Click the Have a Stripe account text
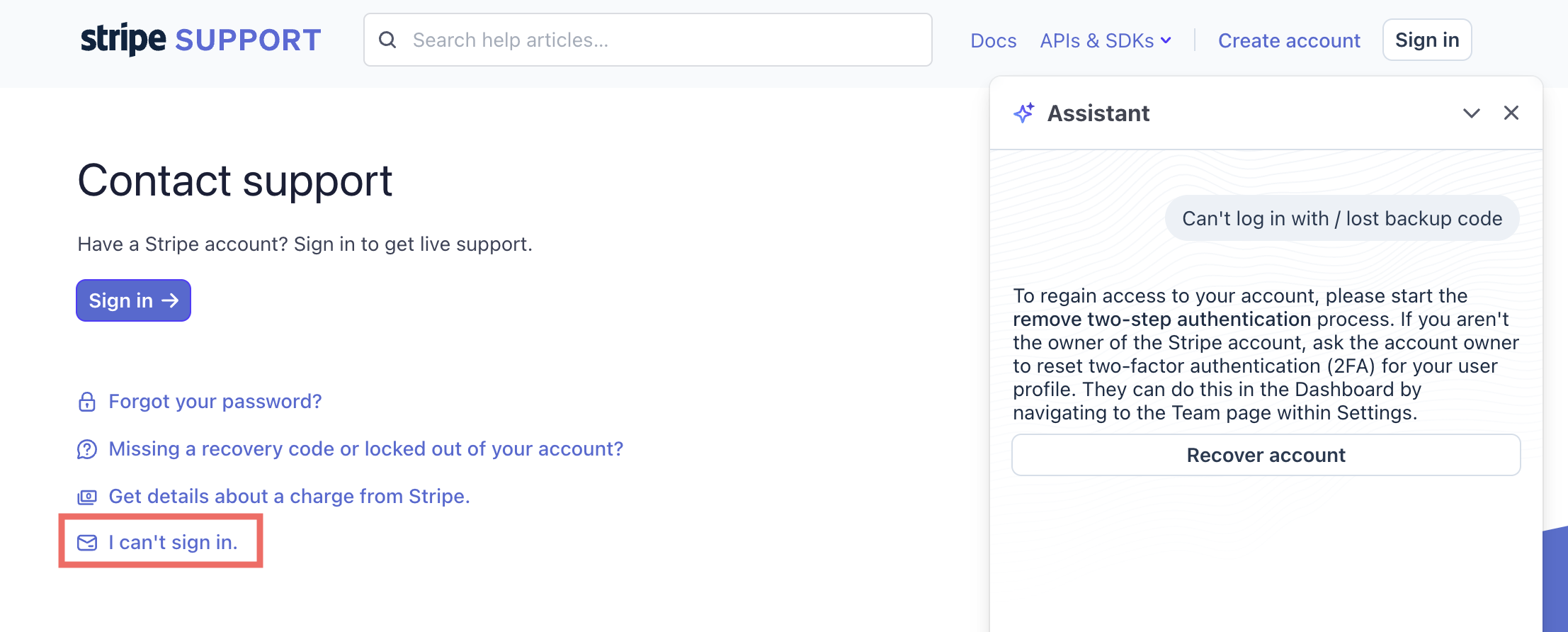The height and width of the screenshot is (632, 1568). [x=305, y=244]
